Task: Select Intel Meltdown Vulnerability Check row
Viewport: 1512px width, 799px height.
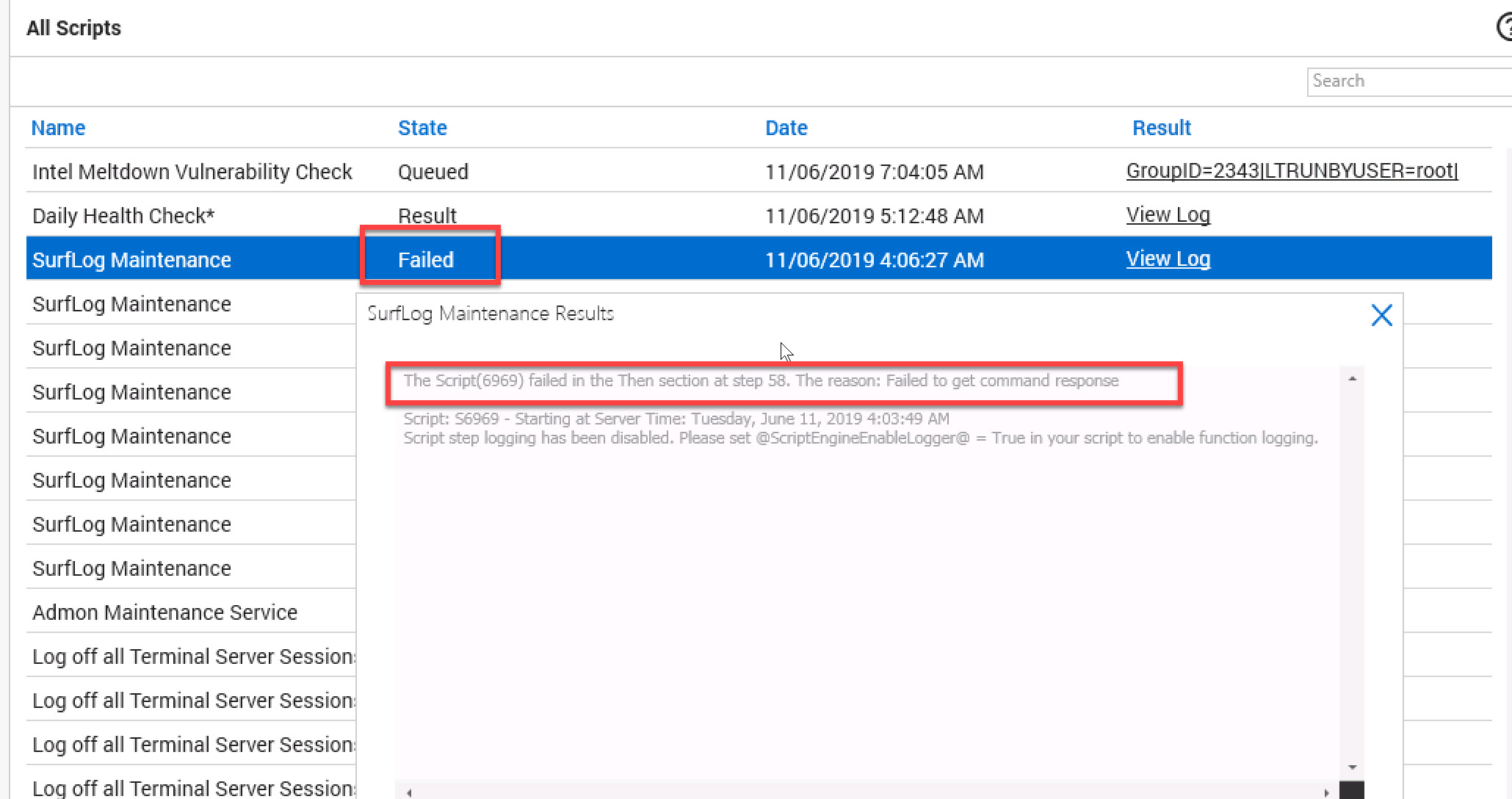Action: coord(192,172)
